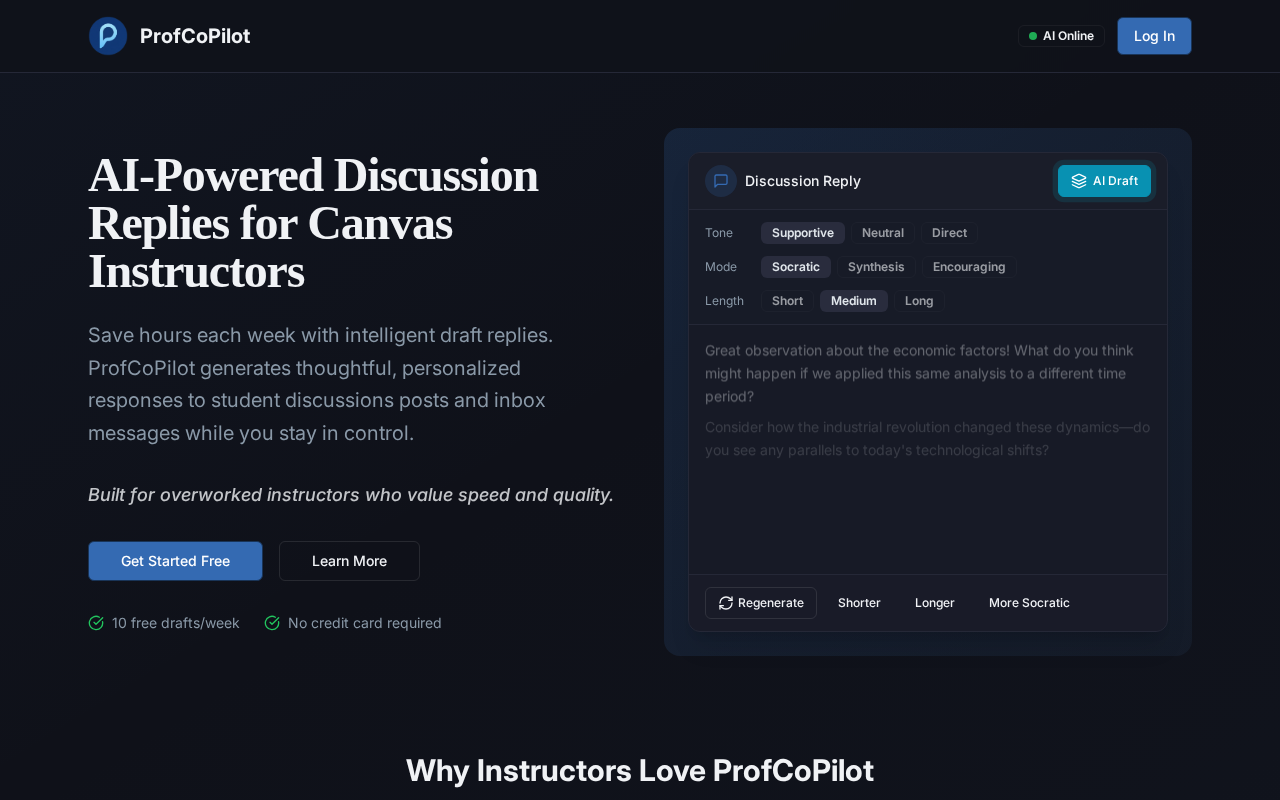The width and height of the screenshot is (1280, 800).
Task: Set reply length to Medium
Action: point(854,301)
